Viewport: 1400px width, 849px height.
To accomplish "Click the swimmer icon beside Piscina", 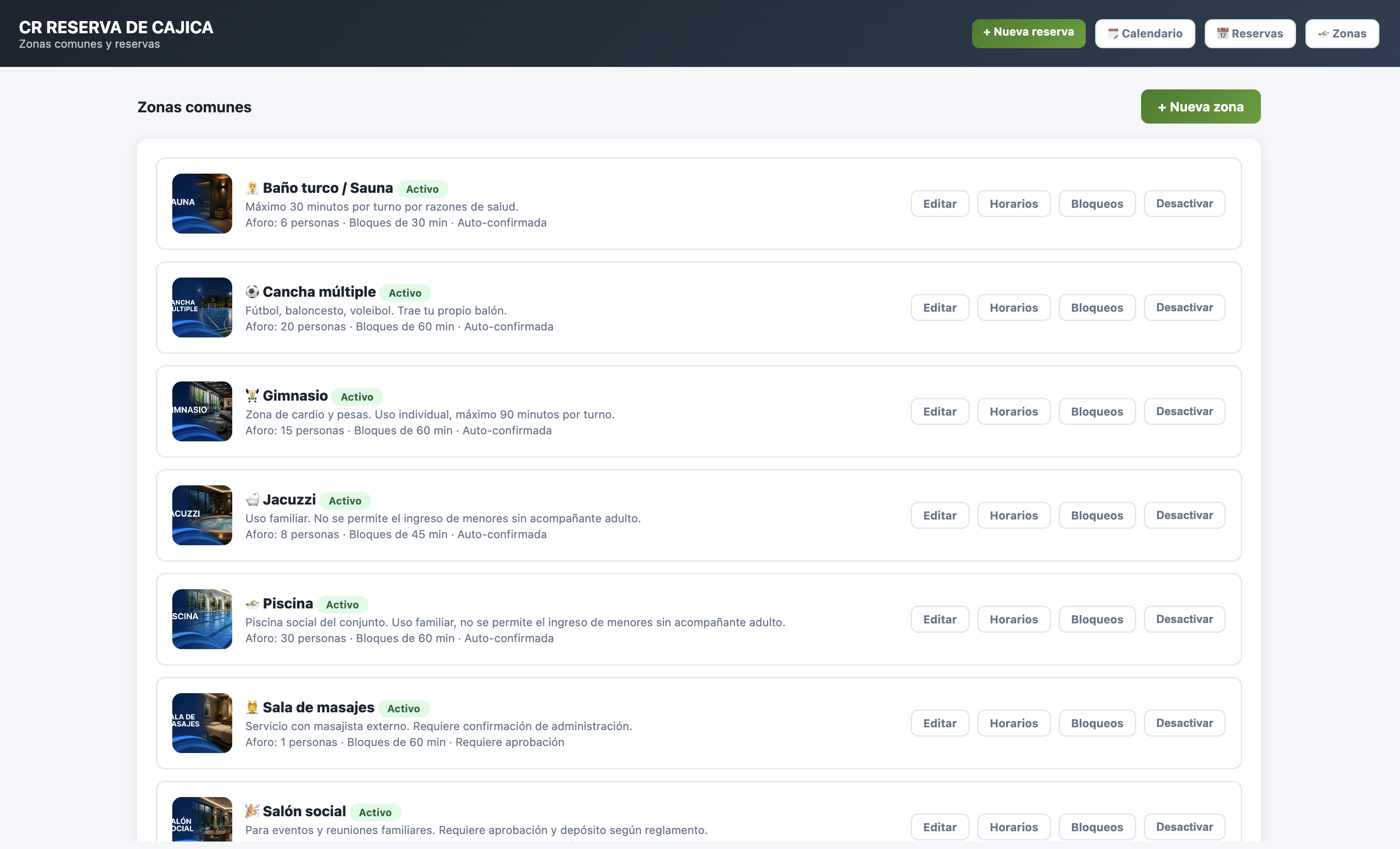I will tap(252, 604).
